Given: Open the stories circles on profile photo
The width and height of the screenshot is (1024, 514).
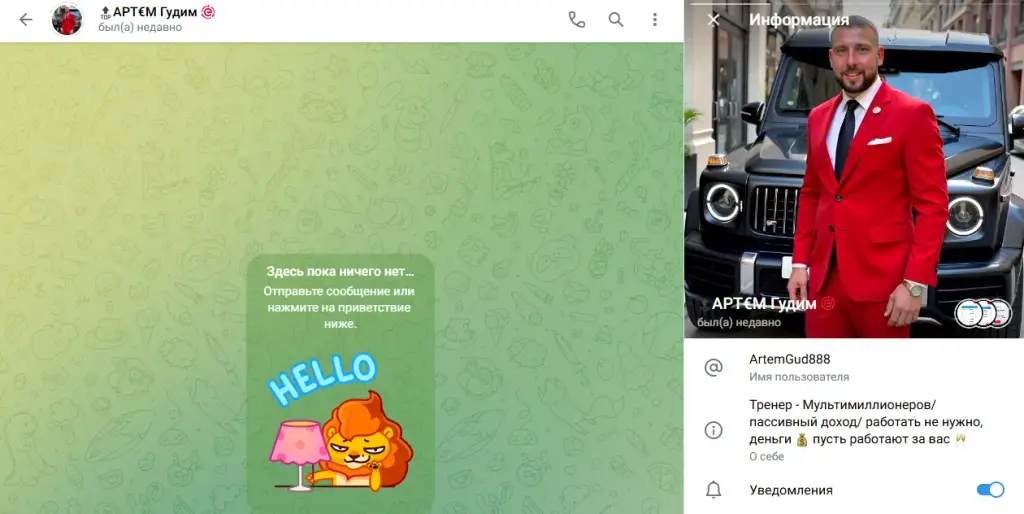Looking at the screenshot, I should coord(983,313).
